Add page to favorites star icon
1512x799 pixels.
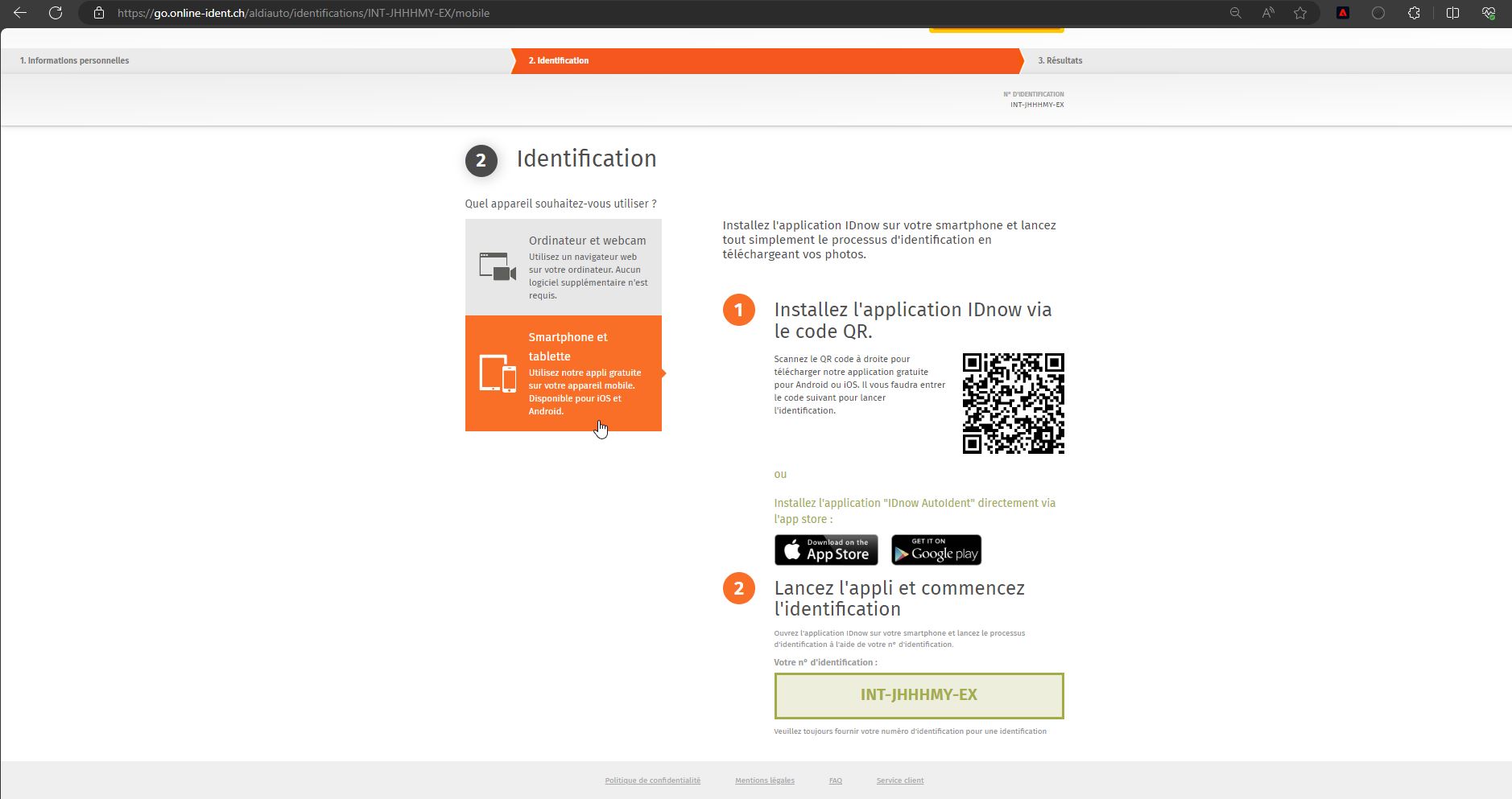pyautogui.click(x=1300, y=13)
